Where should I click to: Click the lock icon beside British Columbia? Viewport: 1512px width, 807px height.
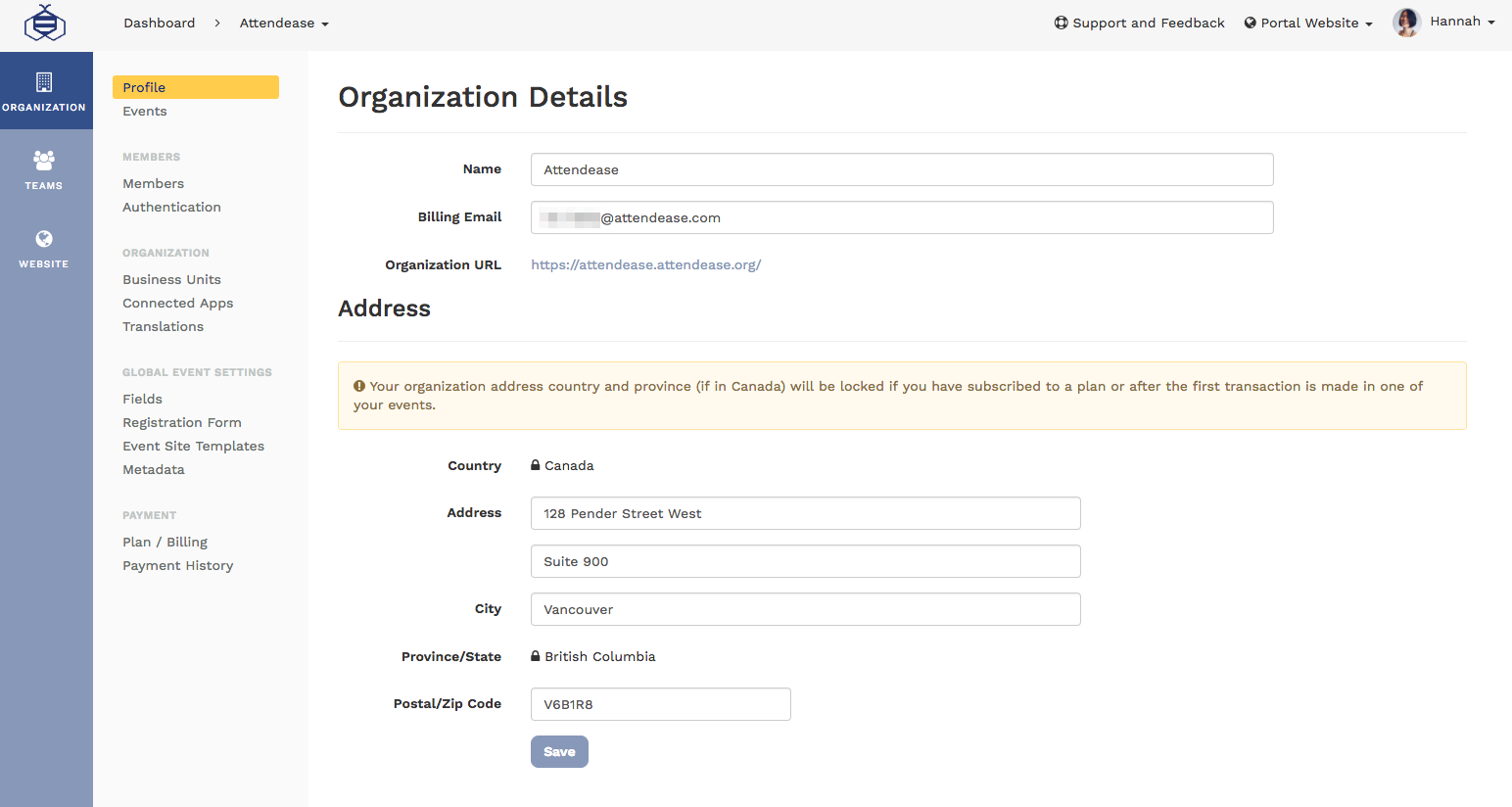pyautogui.click(x=535, y=655)
